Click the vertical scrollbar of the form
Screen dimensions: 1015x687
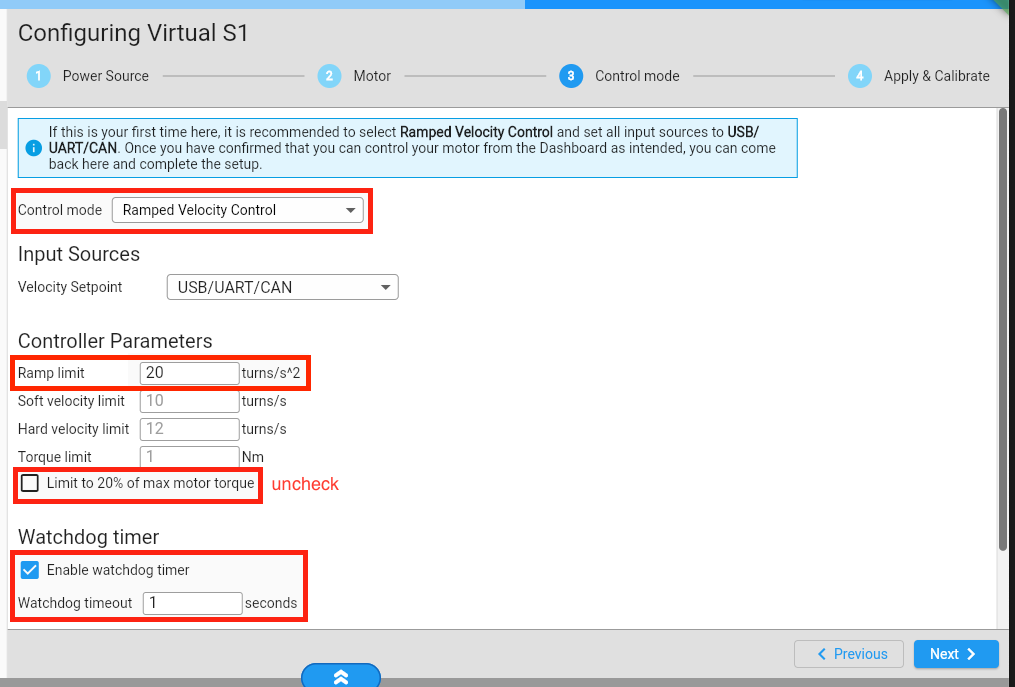click(1003, 330)
